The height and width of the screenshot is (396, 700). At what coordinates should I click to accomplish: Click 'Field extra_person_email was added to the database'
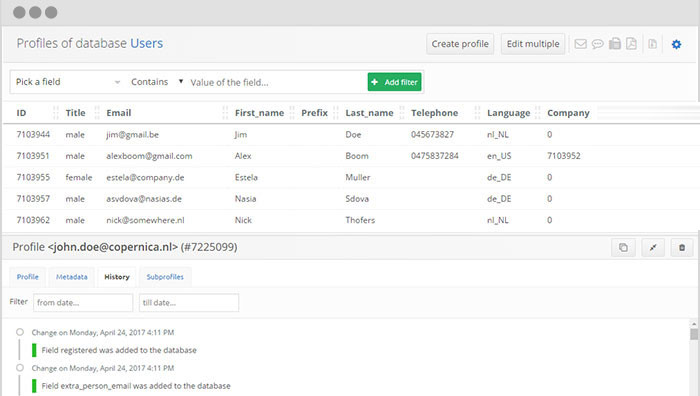(136, 386)
